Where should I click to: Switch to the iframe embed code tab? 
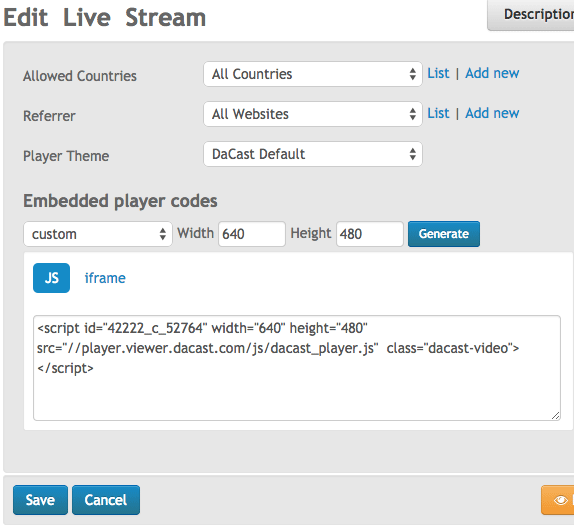tap(105, 278)
